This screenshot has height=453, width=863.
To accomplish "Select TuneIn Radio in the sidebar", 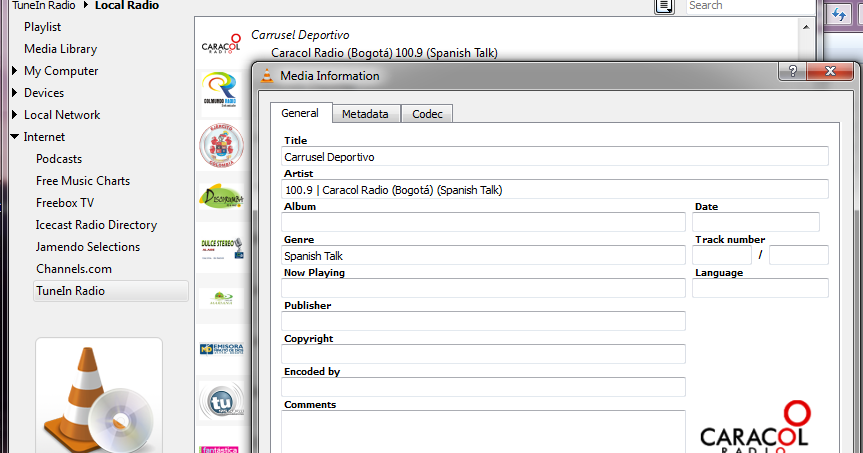I will click(x=111, y=291).
